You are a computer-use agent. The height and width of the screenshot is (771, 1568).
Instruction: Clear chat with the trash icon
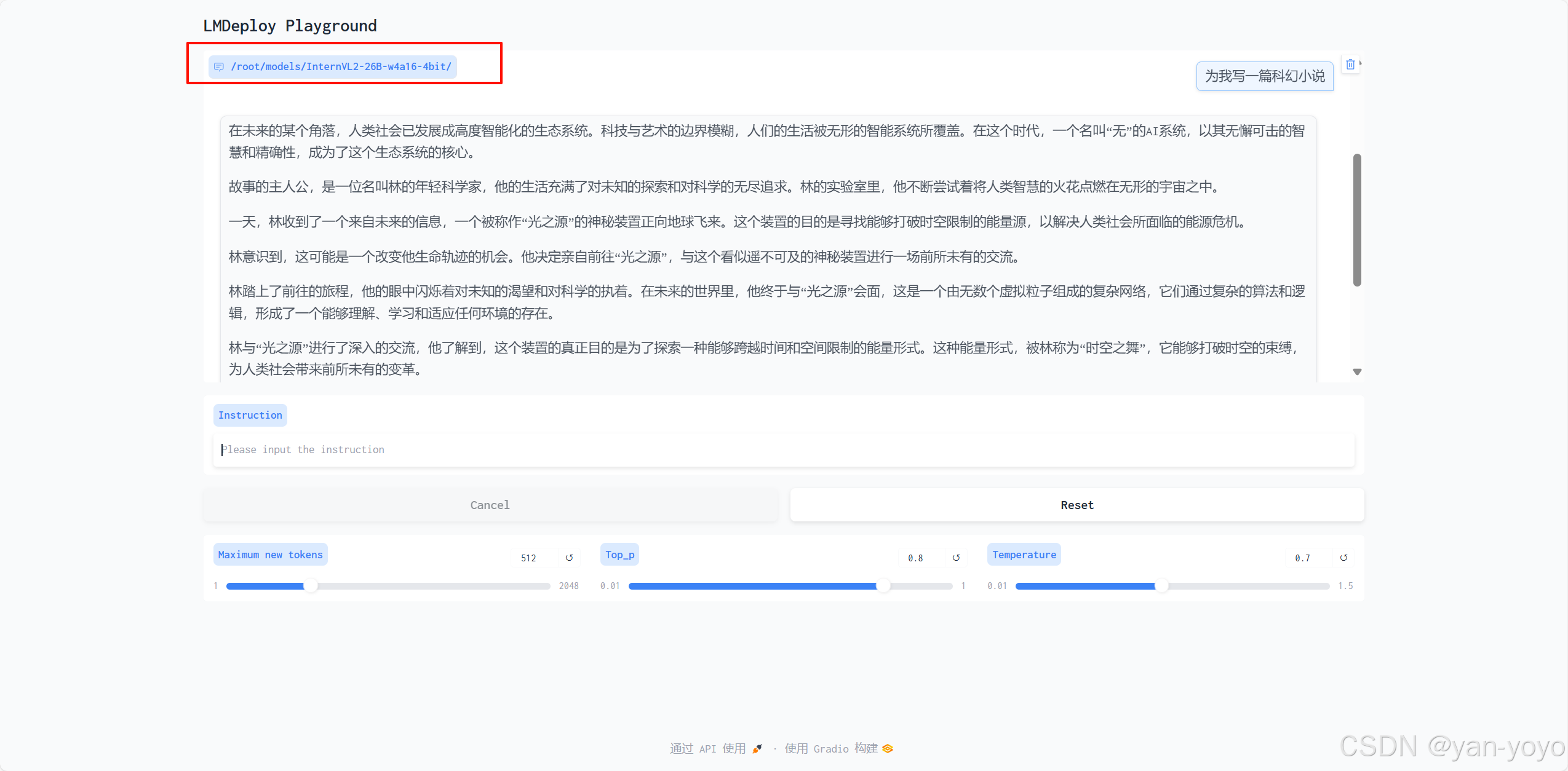1351,64
